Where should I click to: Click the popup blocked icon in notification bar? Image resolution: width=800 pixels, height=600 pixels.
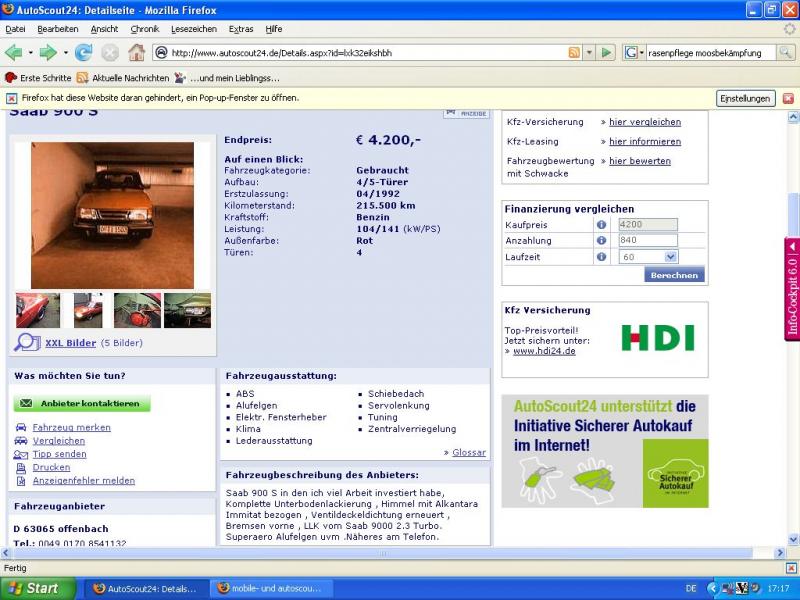[x=11, y=98]
